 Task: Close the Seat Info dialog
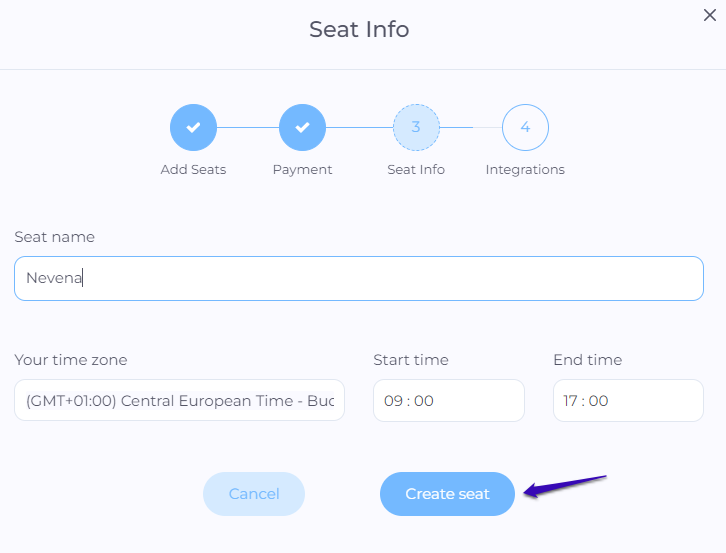(709, 15)
